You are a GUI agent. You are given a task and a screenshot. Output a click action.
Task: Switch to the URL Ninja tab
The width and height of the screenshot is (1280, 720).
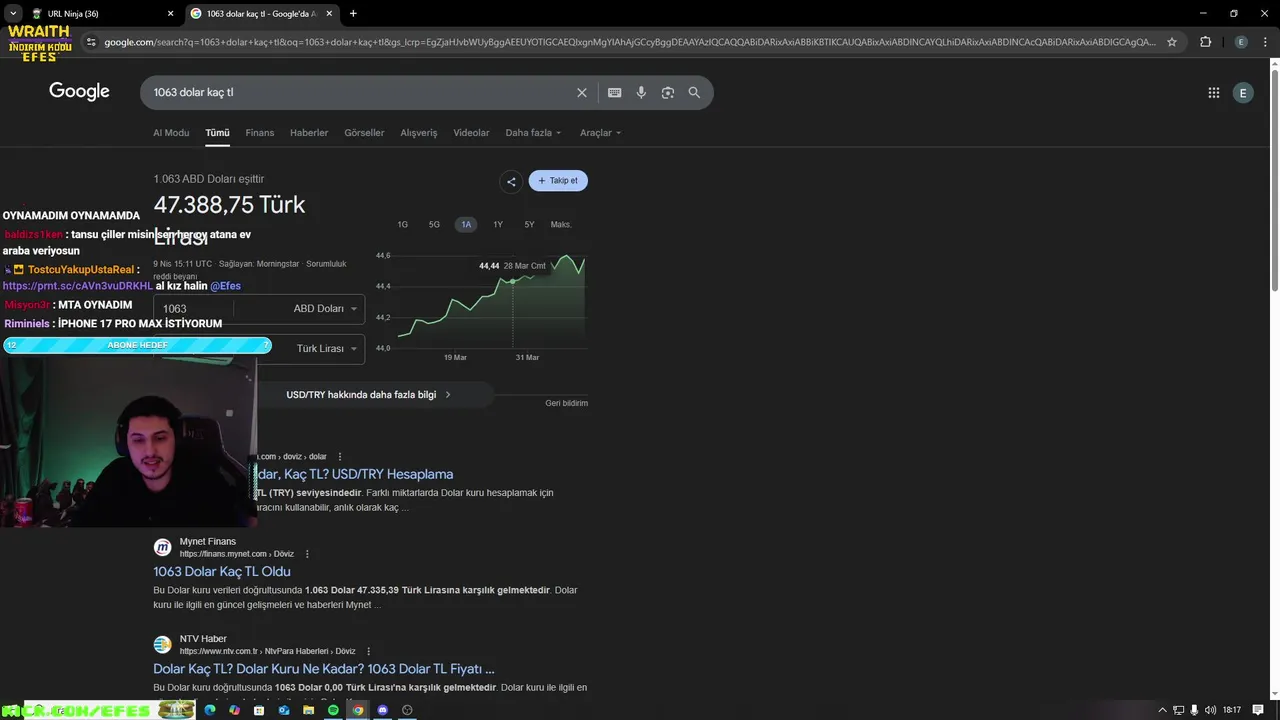(x=100, y=13)
